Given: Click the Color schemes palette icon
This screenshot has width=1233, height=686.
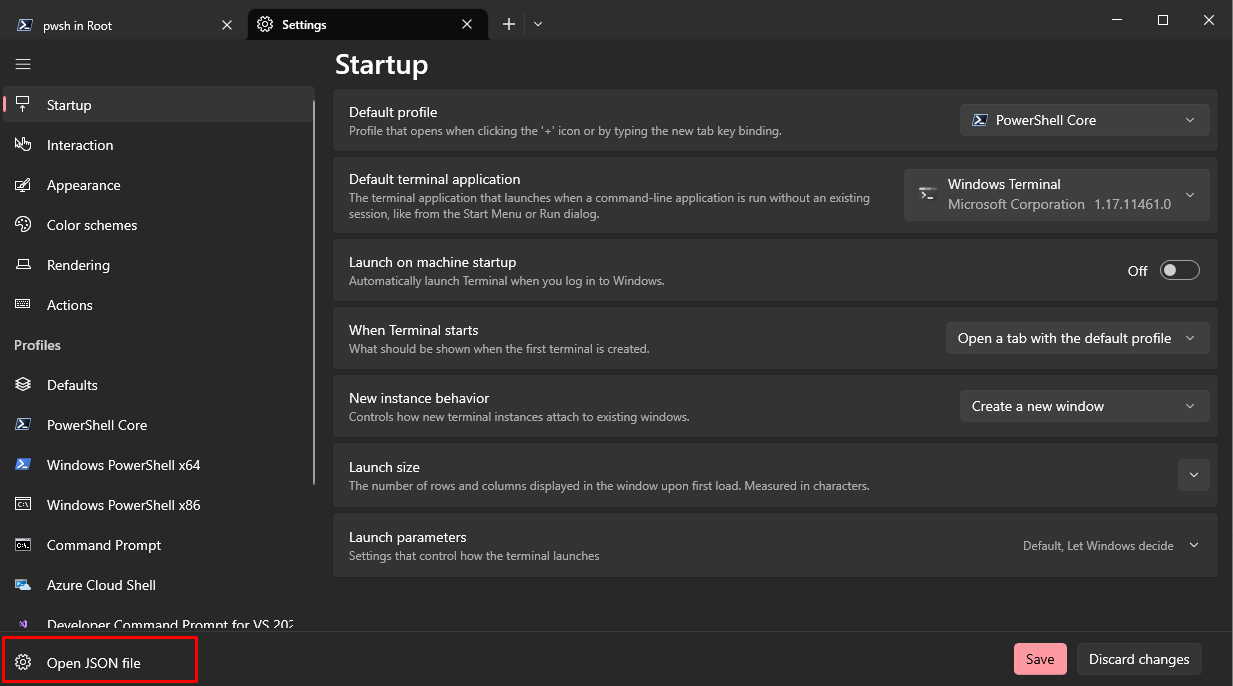Looking at the screenshot, I should tap(23, 225).
